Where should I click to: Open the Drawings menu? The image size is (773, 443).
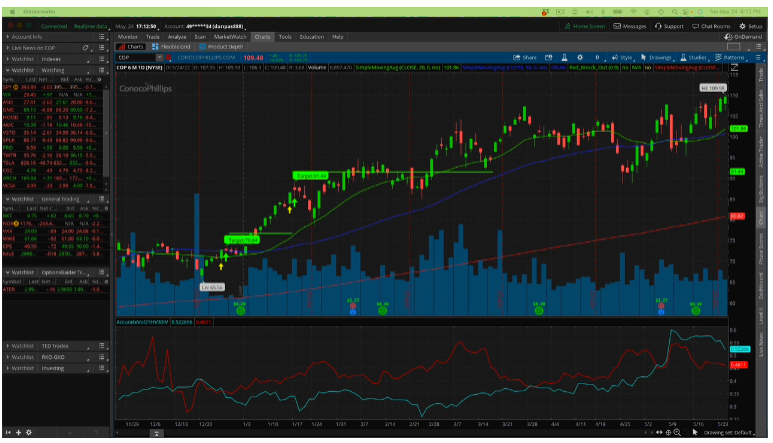[657, 58]
